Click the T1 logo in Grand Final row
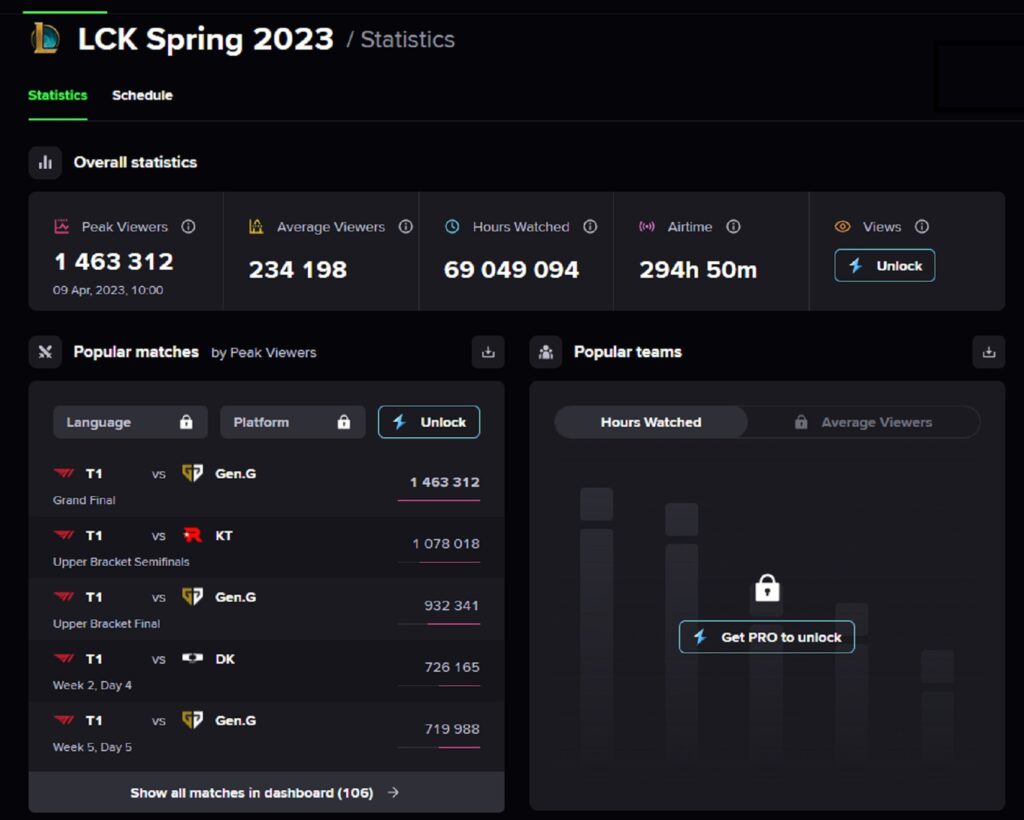Viewport: 1024px width, 820px height. pos(64,473)
